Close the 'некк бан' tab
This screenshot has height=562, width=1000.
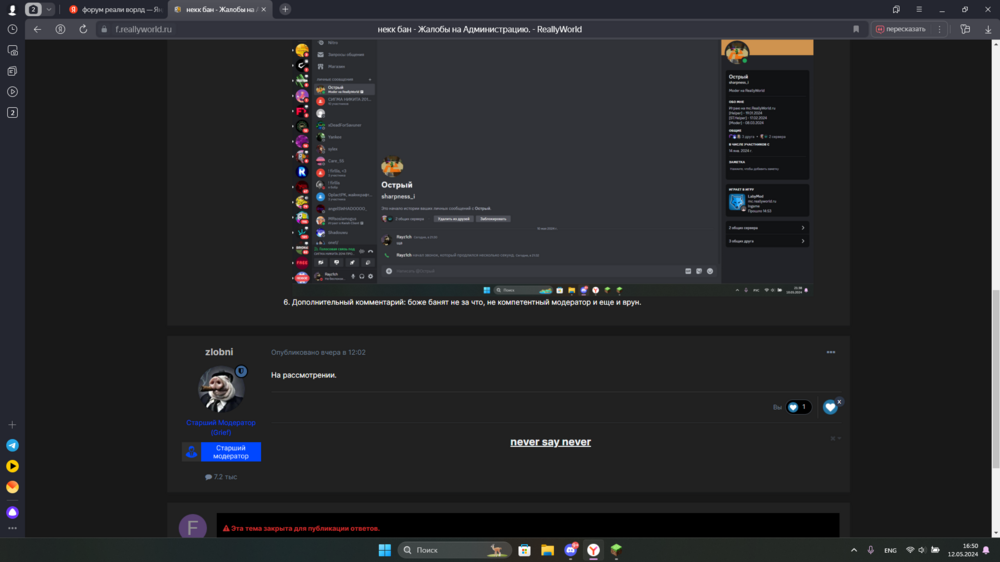coord(263,10)
